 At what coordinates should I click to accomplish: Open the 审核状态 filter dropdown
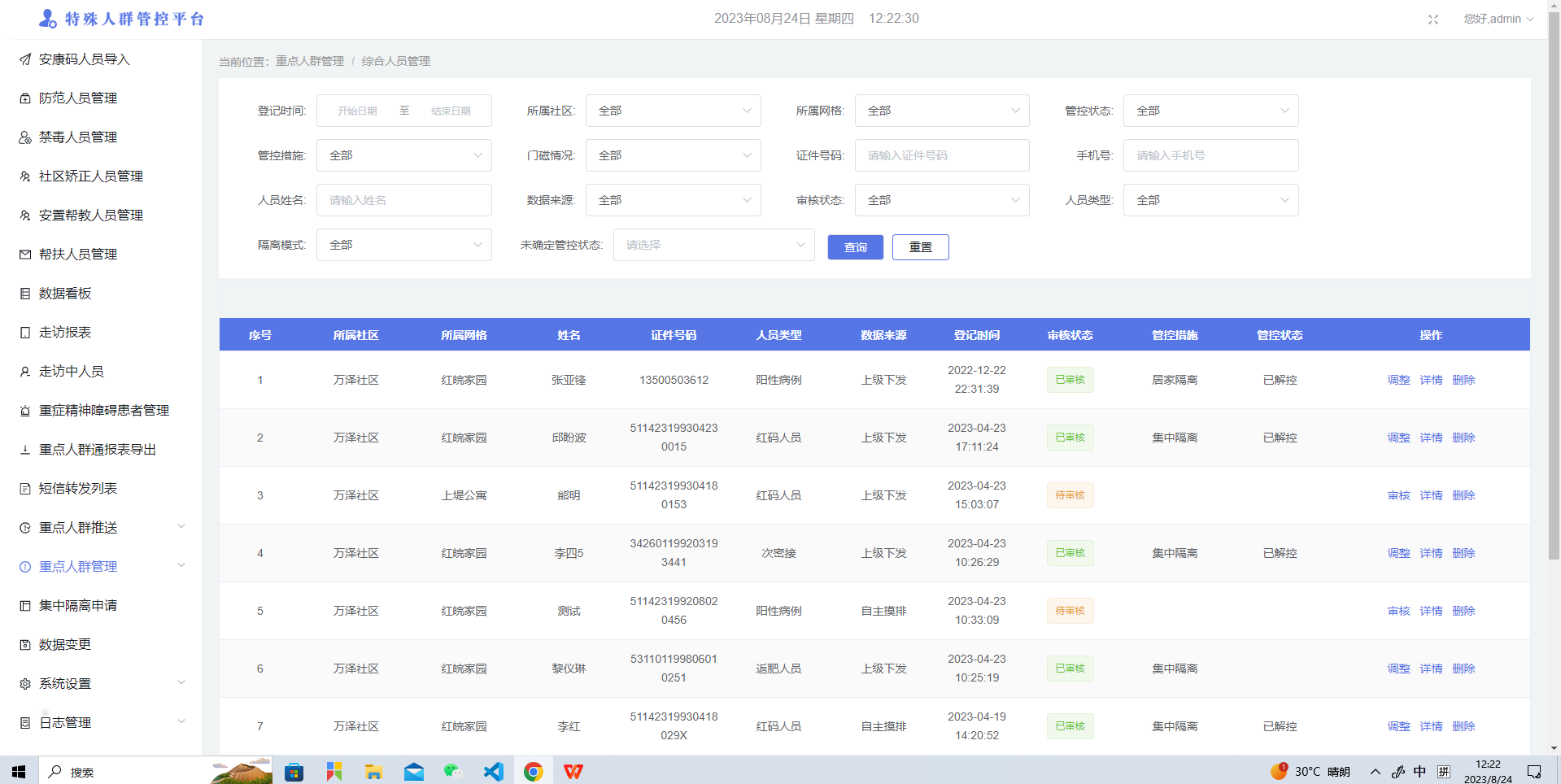pos(942,200)
